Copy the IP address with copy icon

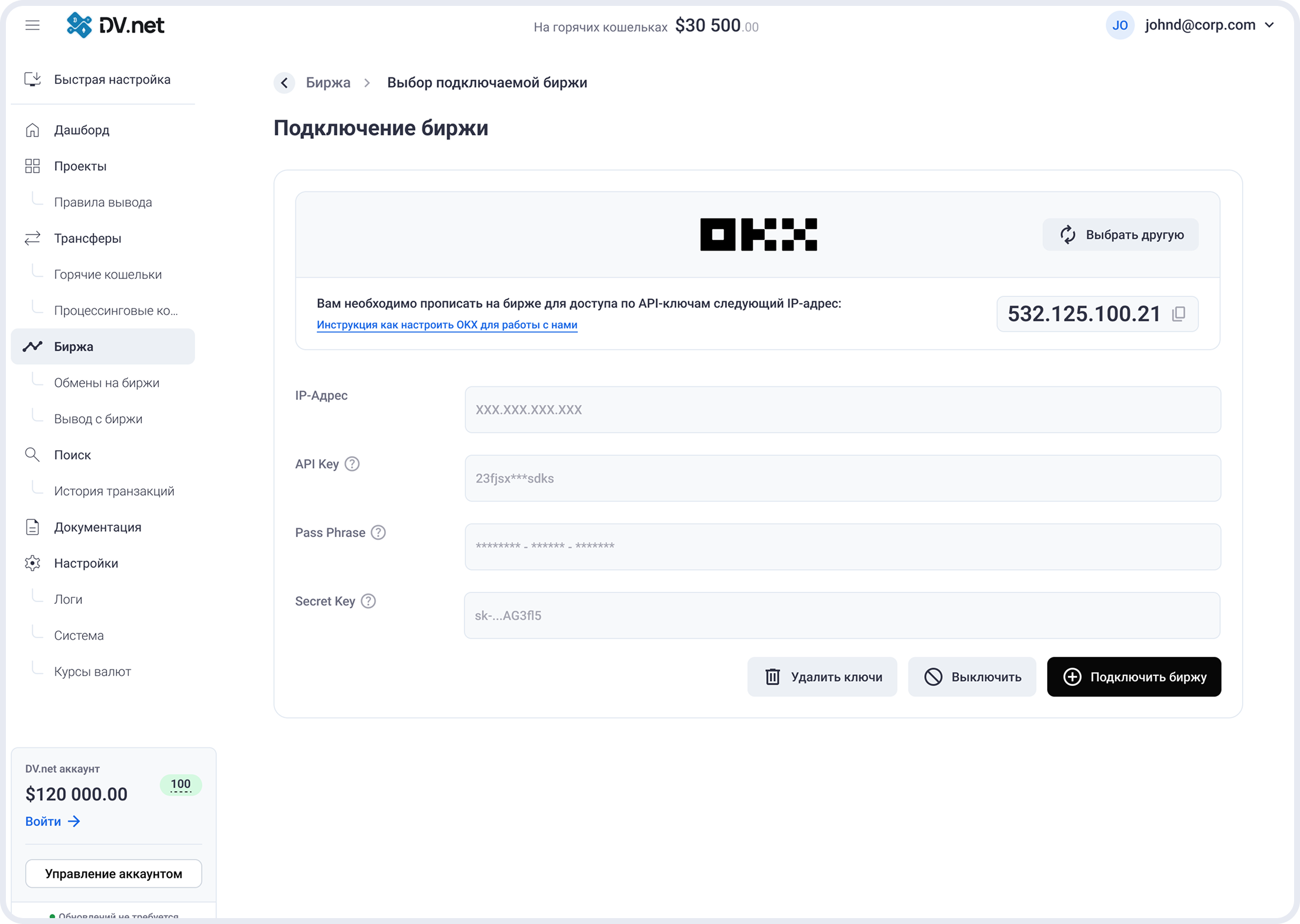click(x=1178, y=314)
